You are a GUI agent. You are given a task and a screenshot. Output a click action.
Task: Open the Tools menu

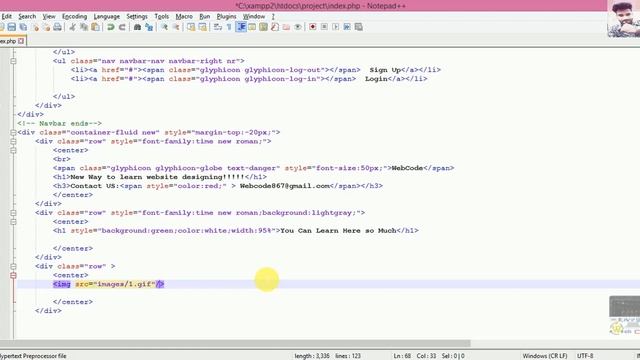(162, 16)
